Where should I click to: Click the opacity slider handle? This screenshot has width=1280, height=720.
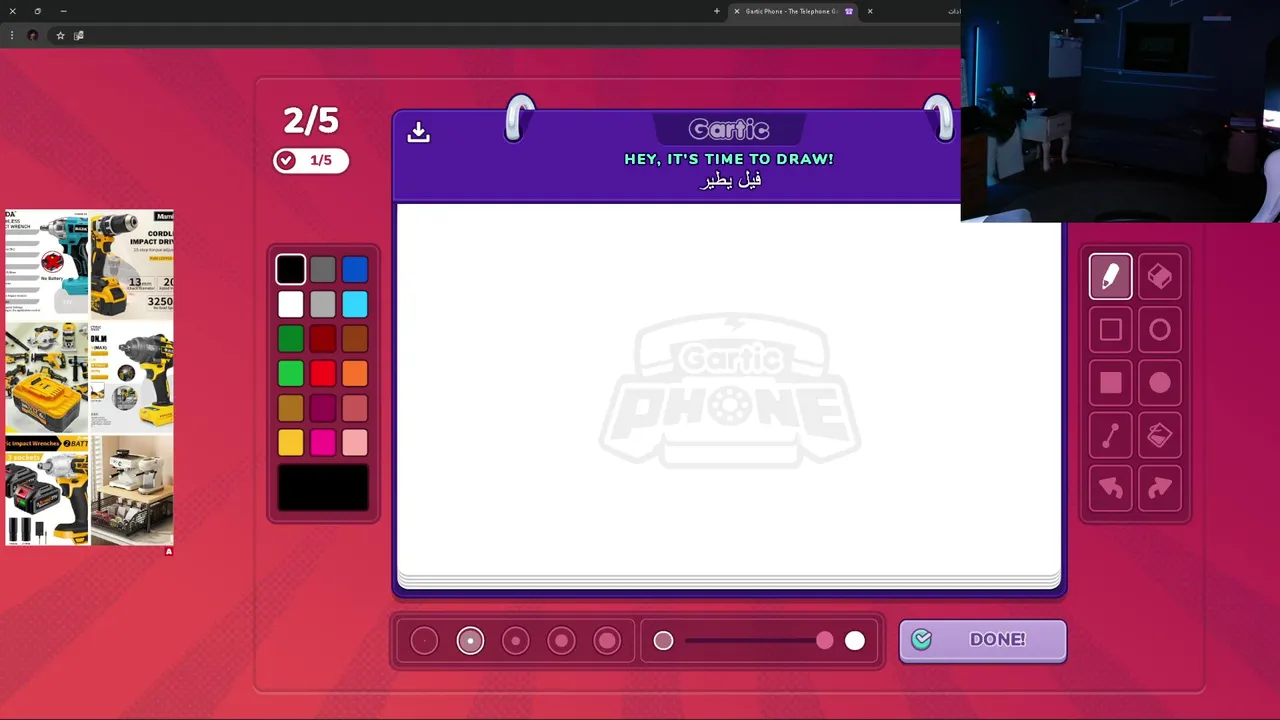tap(824, 641)
